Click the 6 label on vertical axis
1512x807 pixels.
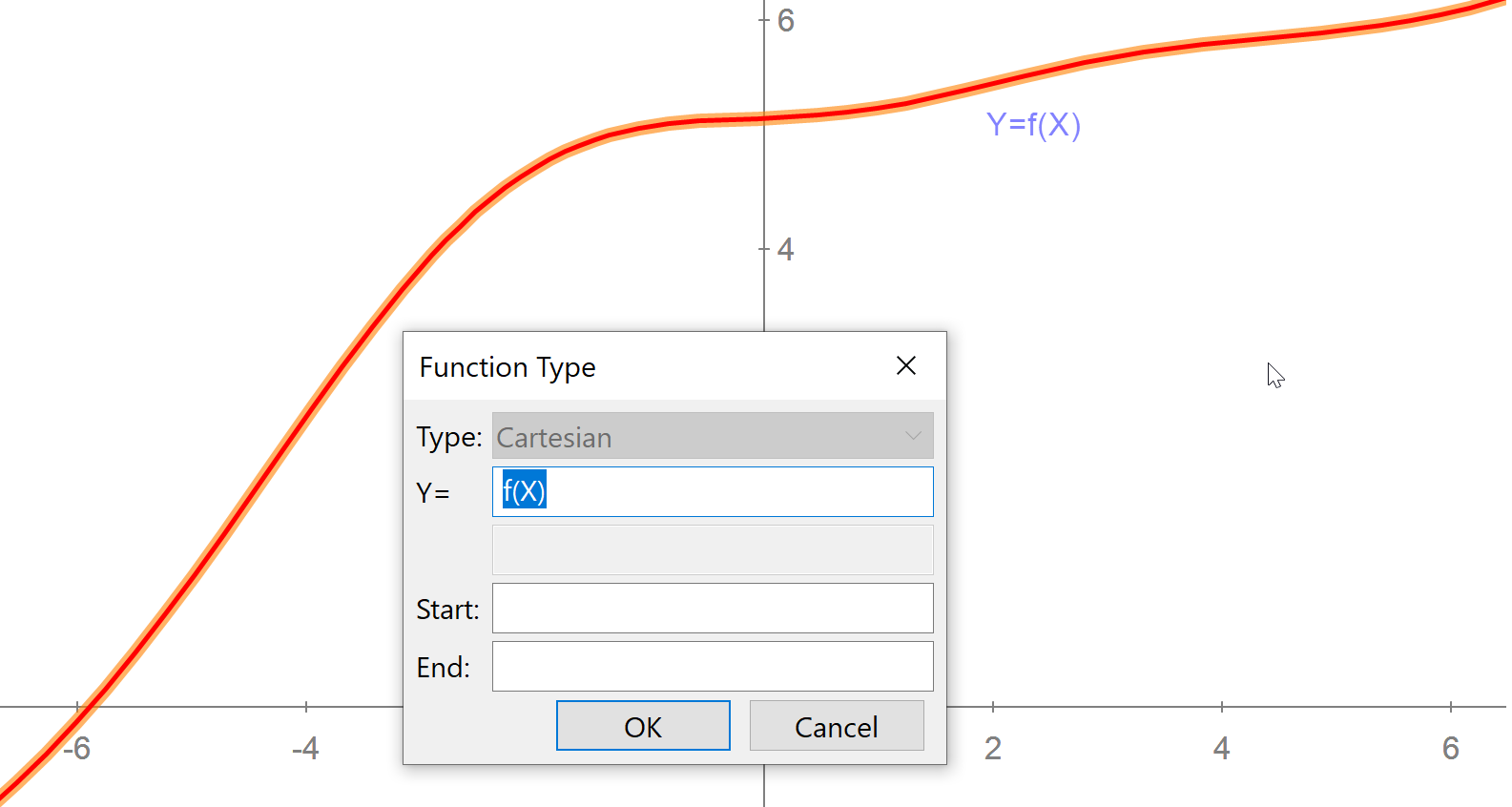(786, 21)
